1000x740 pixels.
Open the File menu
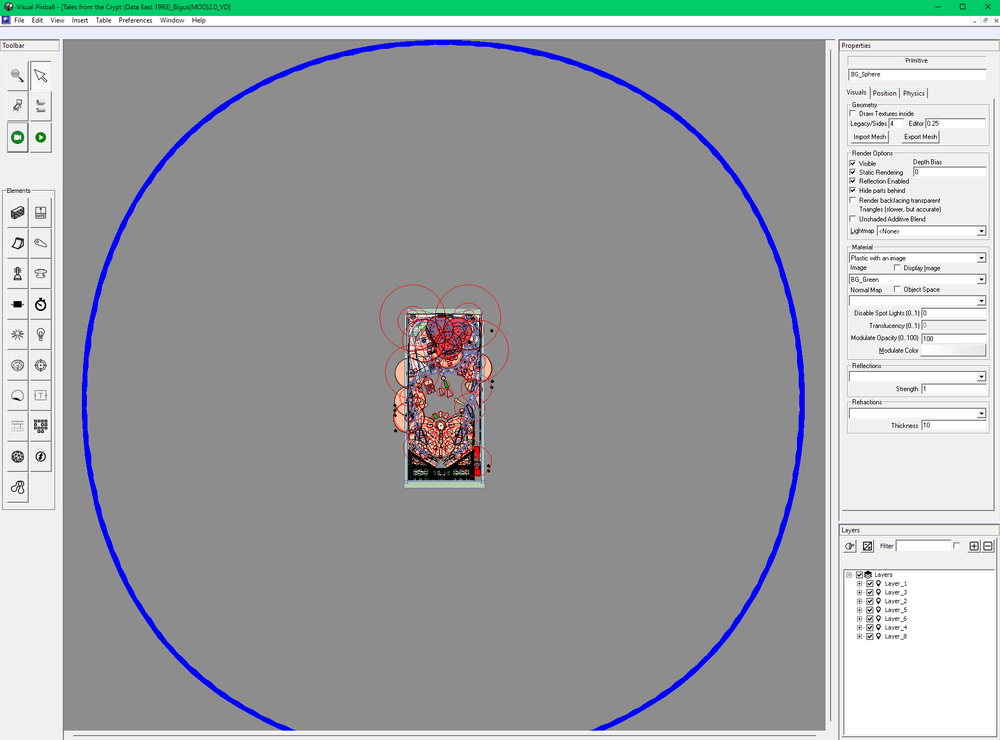[19, 20]
